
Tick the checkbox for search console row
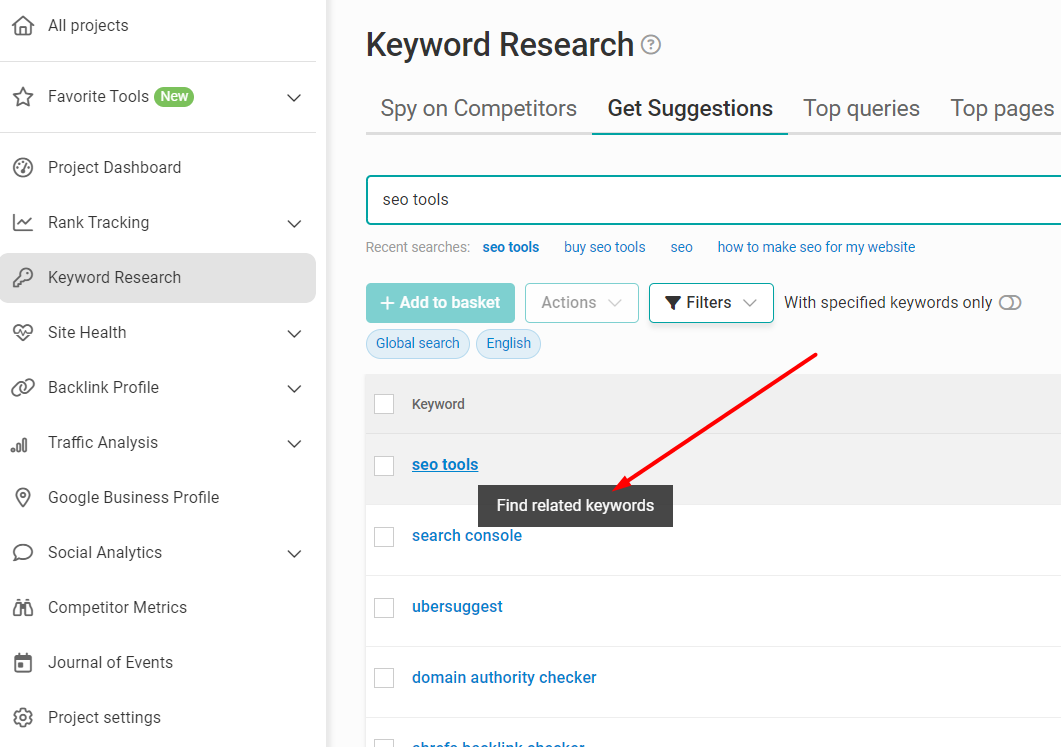[x=384, y=537]
